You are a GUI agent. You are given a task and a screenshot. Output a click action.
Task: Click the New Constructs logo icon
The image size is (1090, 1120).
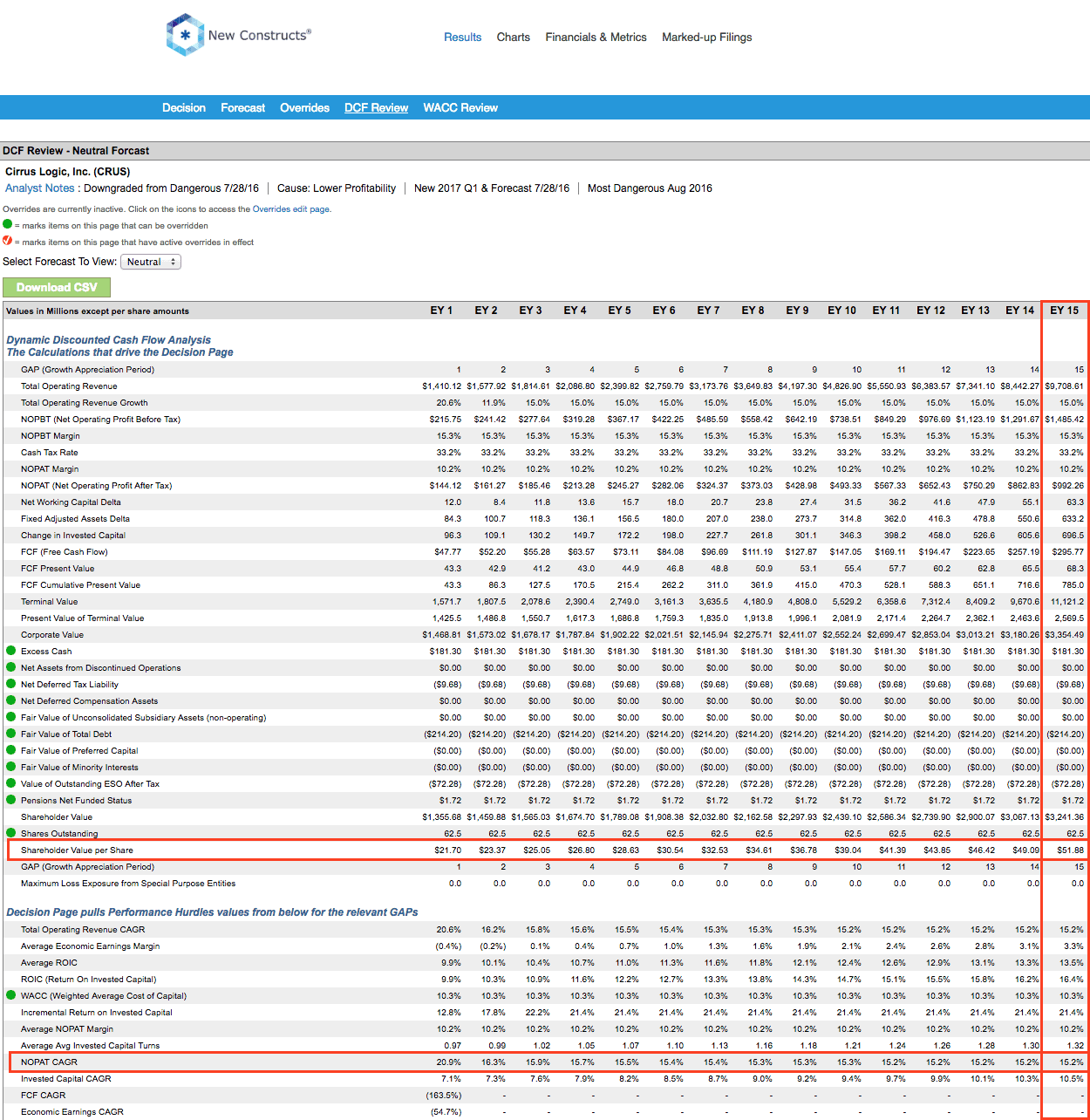coord(185,35)
